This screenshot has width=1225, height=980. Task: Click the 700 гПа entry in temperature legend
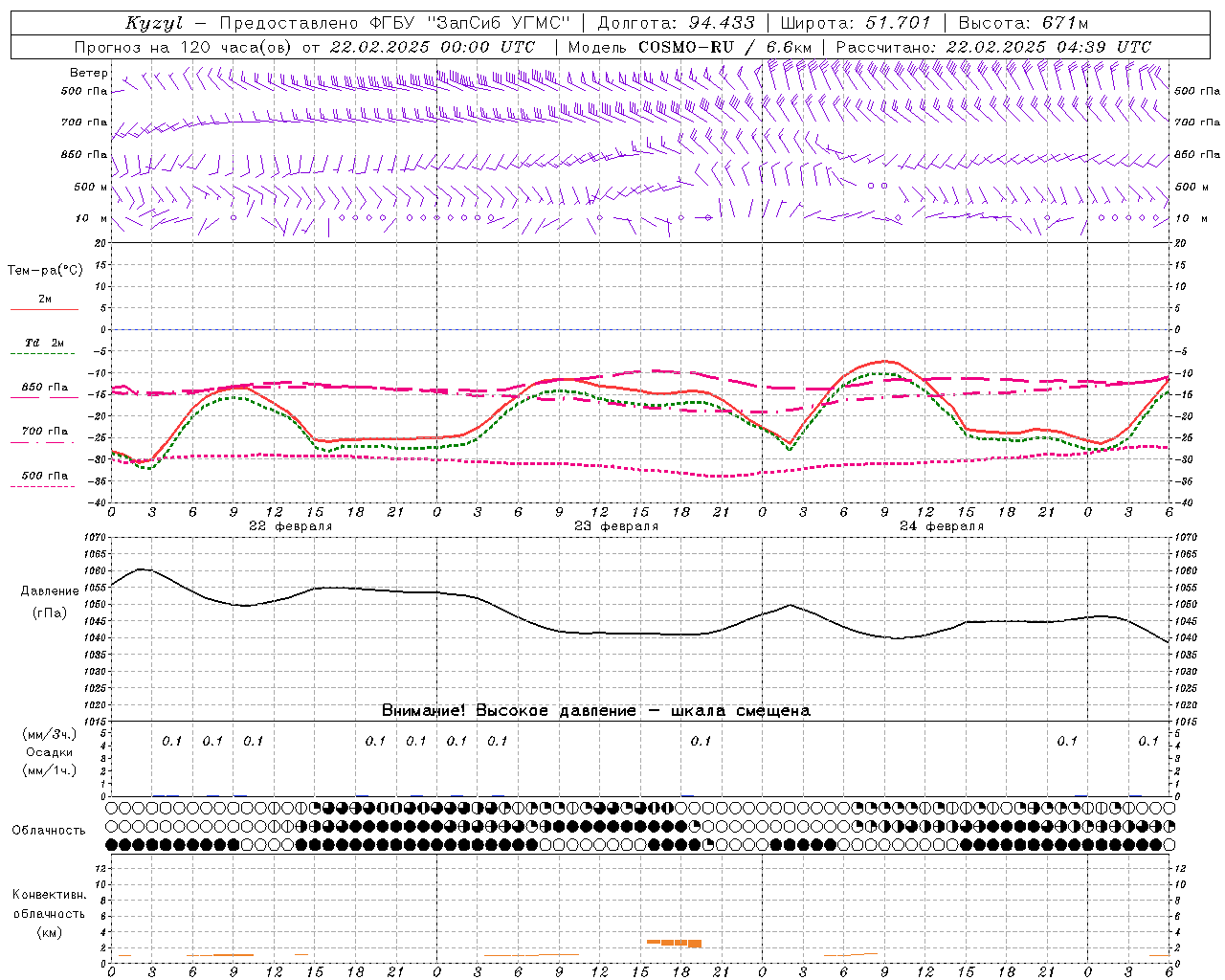pyautogui.click(x=44, y=432)
